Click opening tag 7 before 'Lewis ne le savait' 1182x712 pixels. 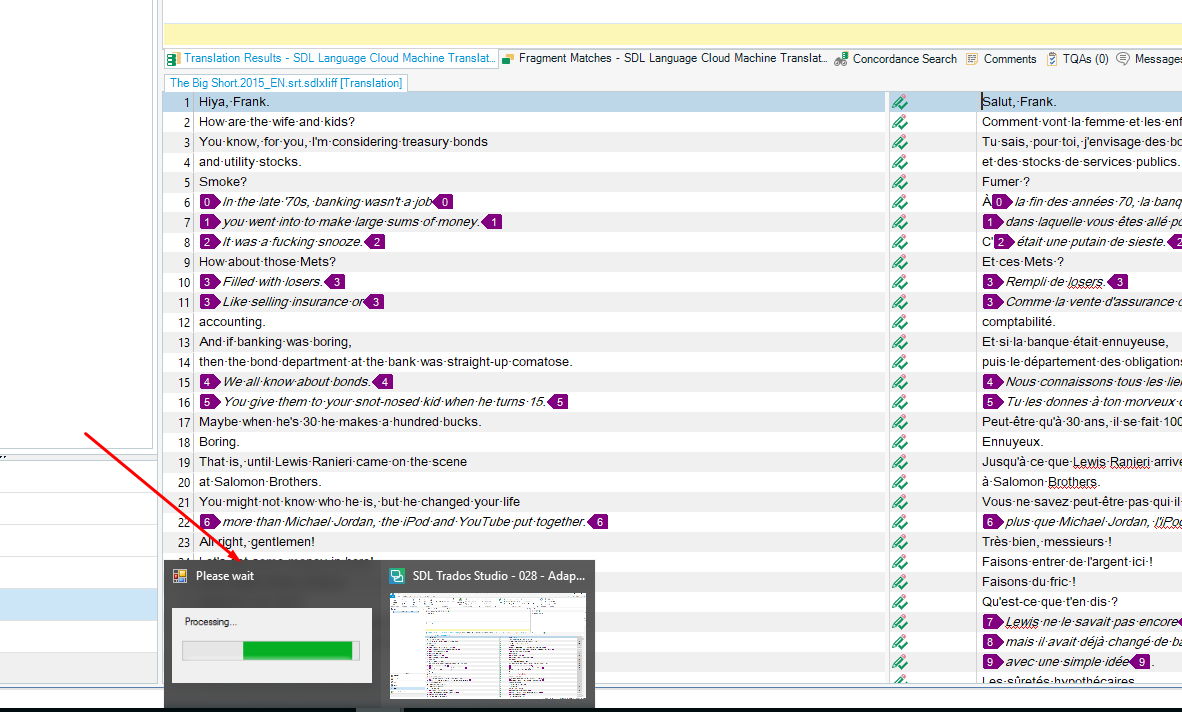tap(992, 622)
